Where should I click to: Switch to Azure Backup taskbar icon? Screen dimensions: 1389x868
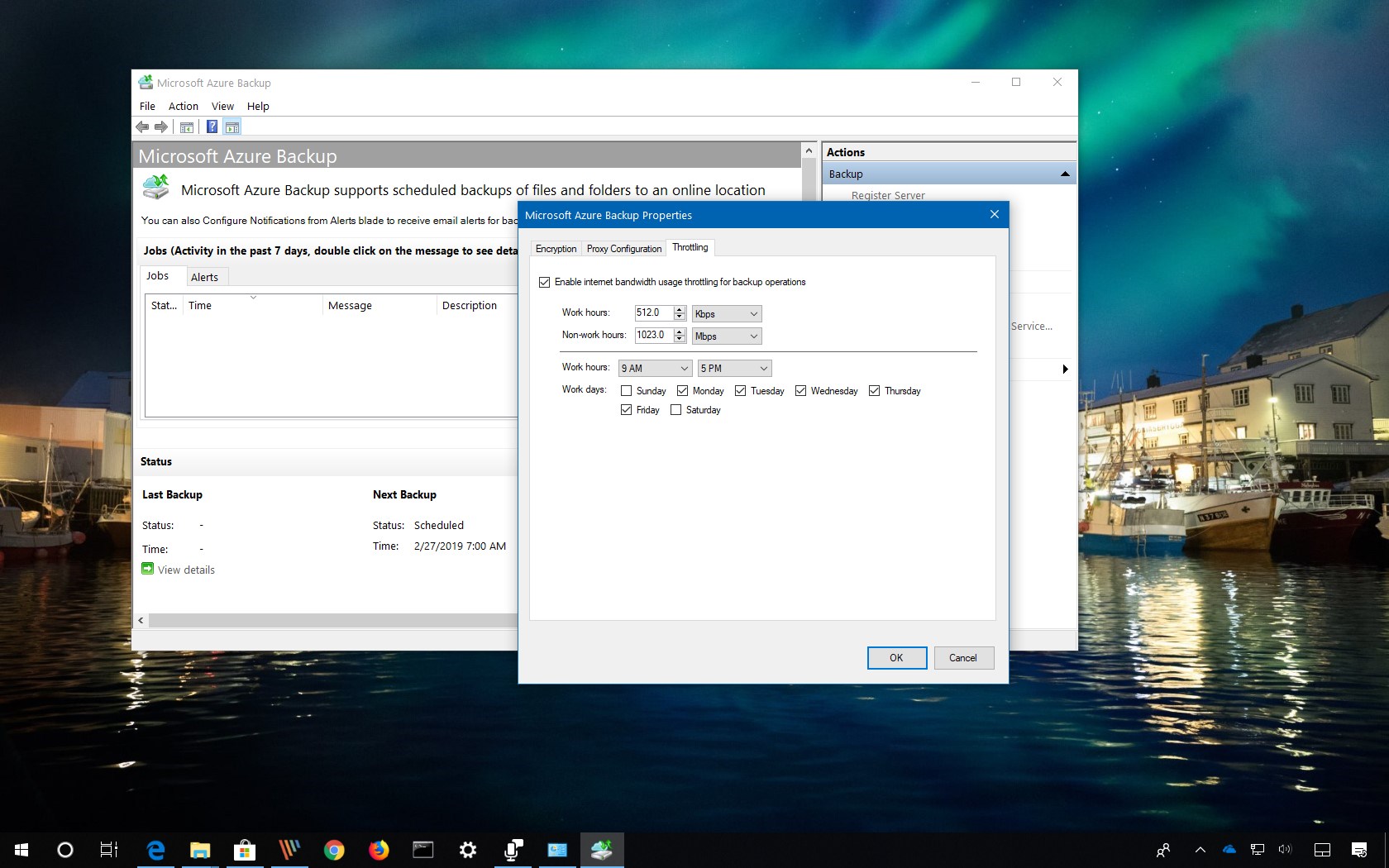pos(602,849)
